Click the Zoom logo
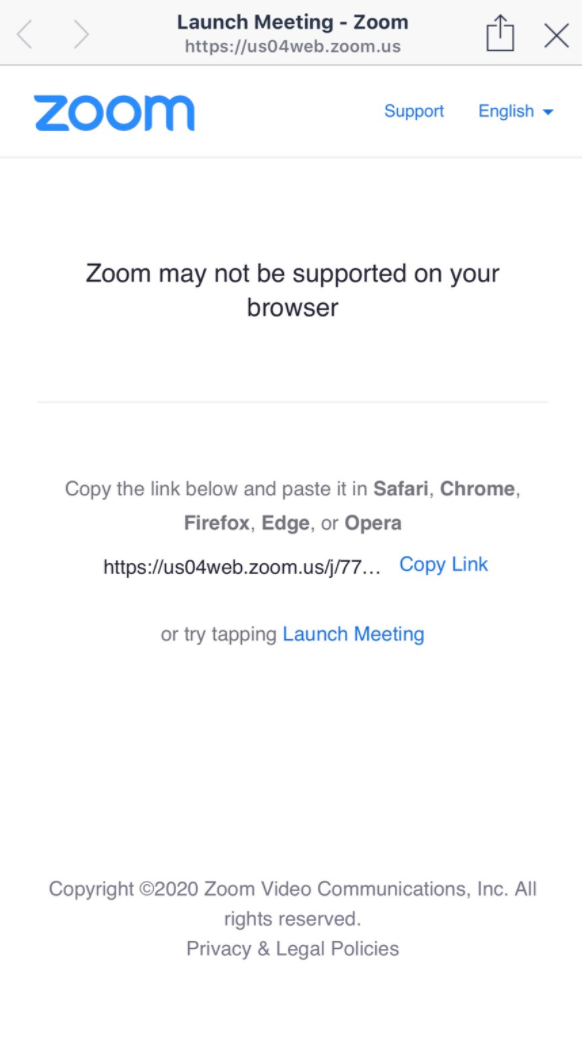The height and width of the screenshot is (1038, 582). click(114, 113)
